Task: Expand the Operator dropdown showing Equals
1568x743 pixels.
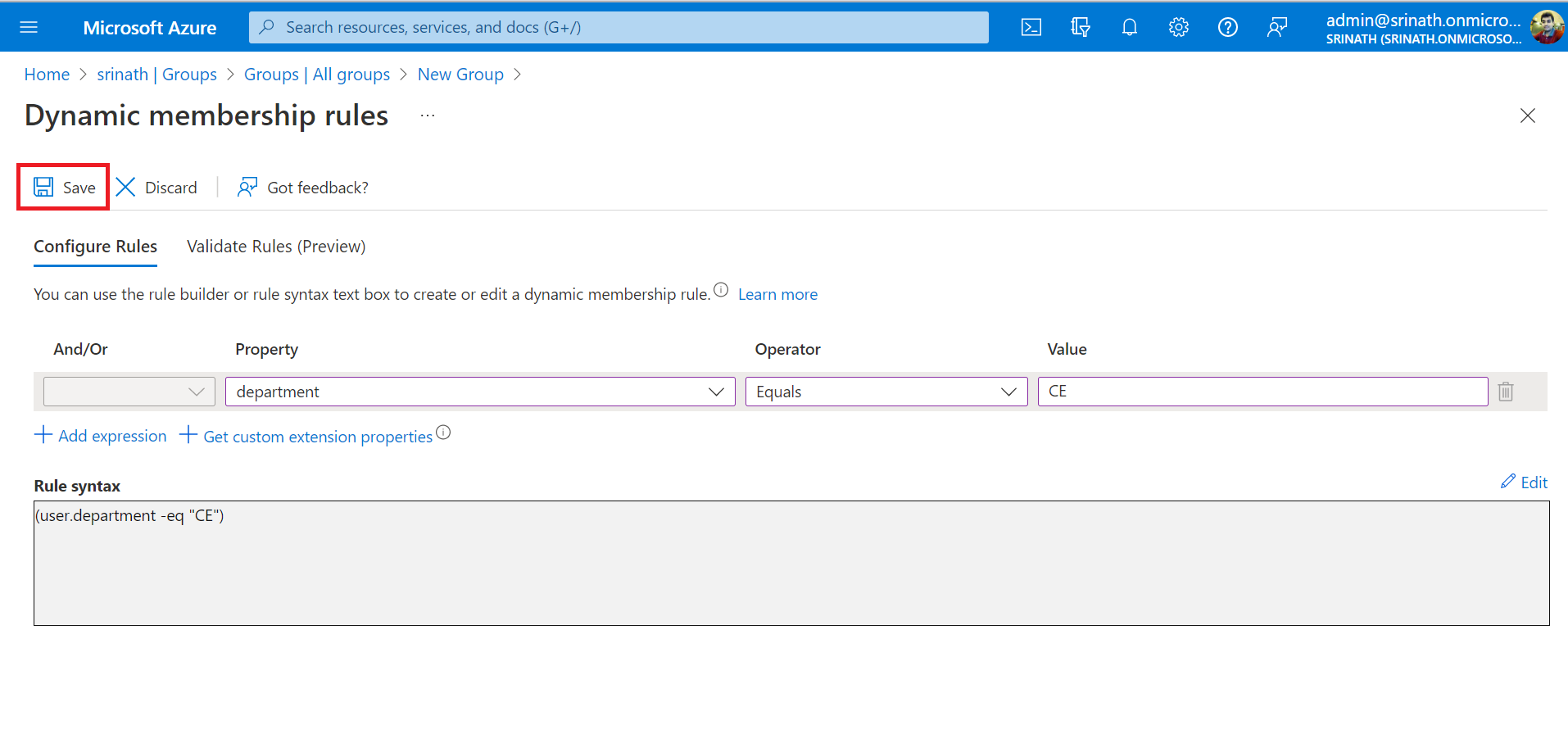Action: tap(886, 392)
